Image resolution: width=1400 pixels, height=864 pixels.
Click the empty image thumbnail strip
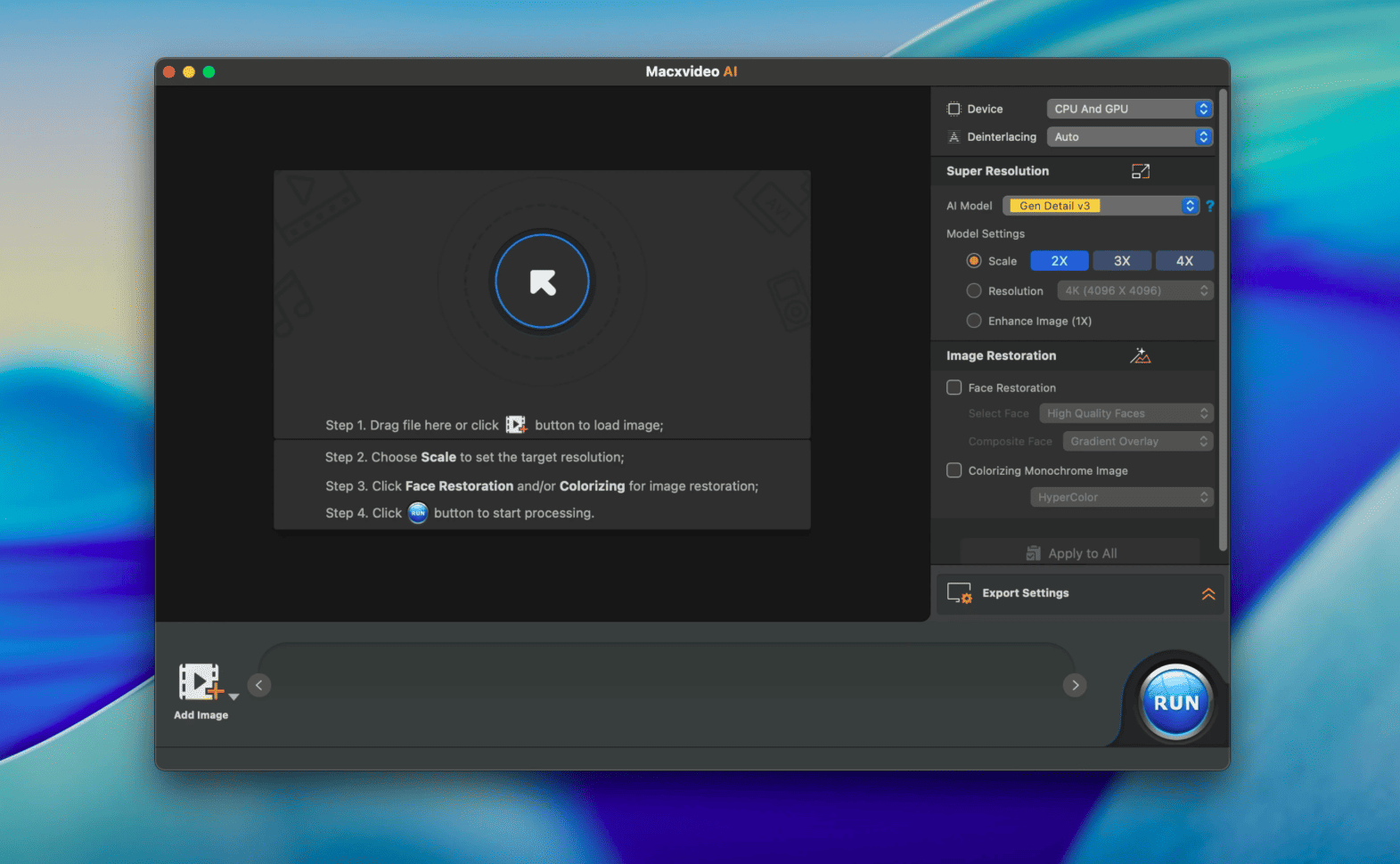[x=667, y=685]
